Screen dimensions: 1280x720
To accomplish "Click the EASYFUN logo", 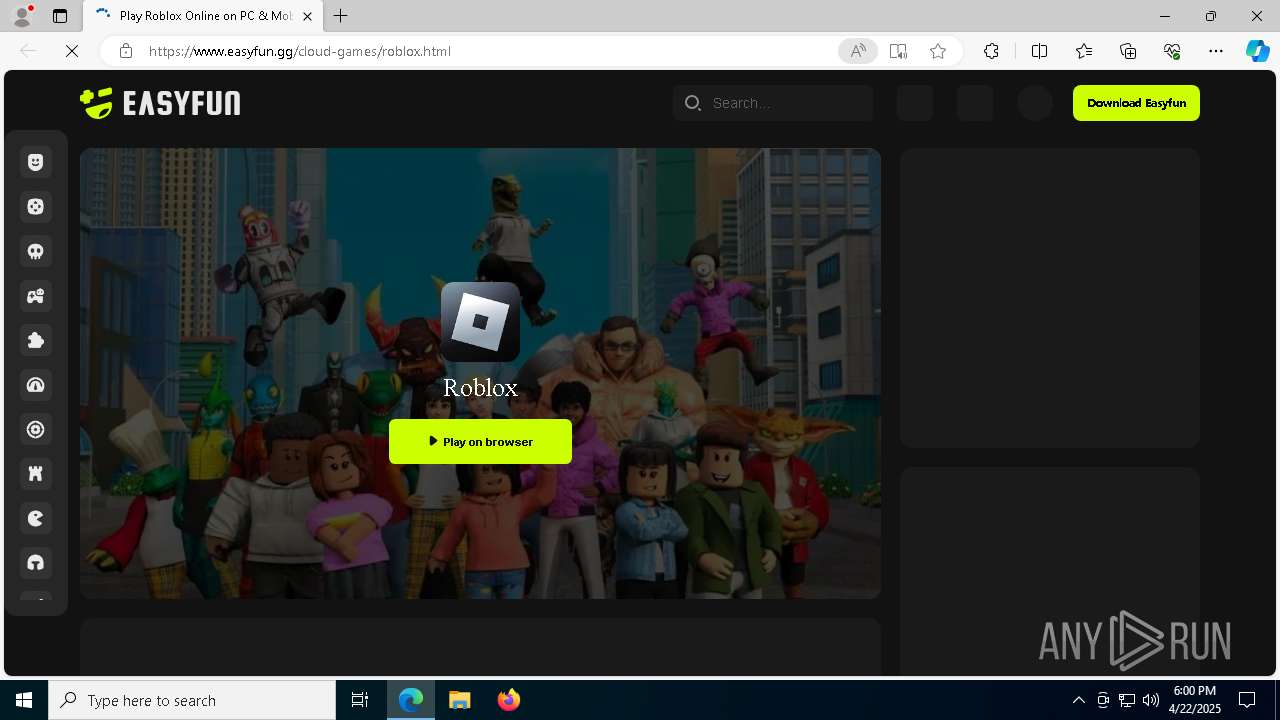I will point(160,103).
